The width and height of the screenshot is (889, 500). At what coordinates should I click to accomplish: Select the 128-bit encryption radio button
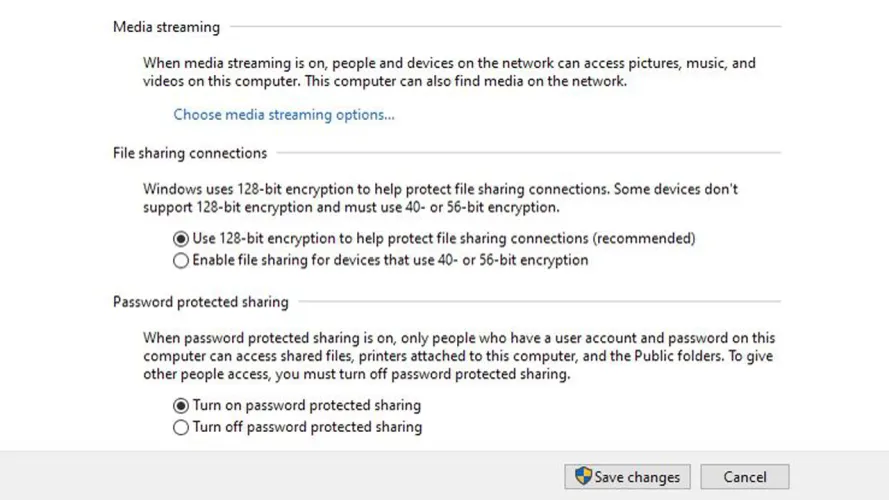[180, 239]
